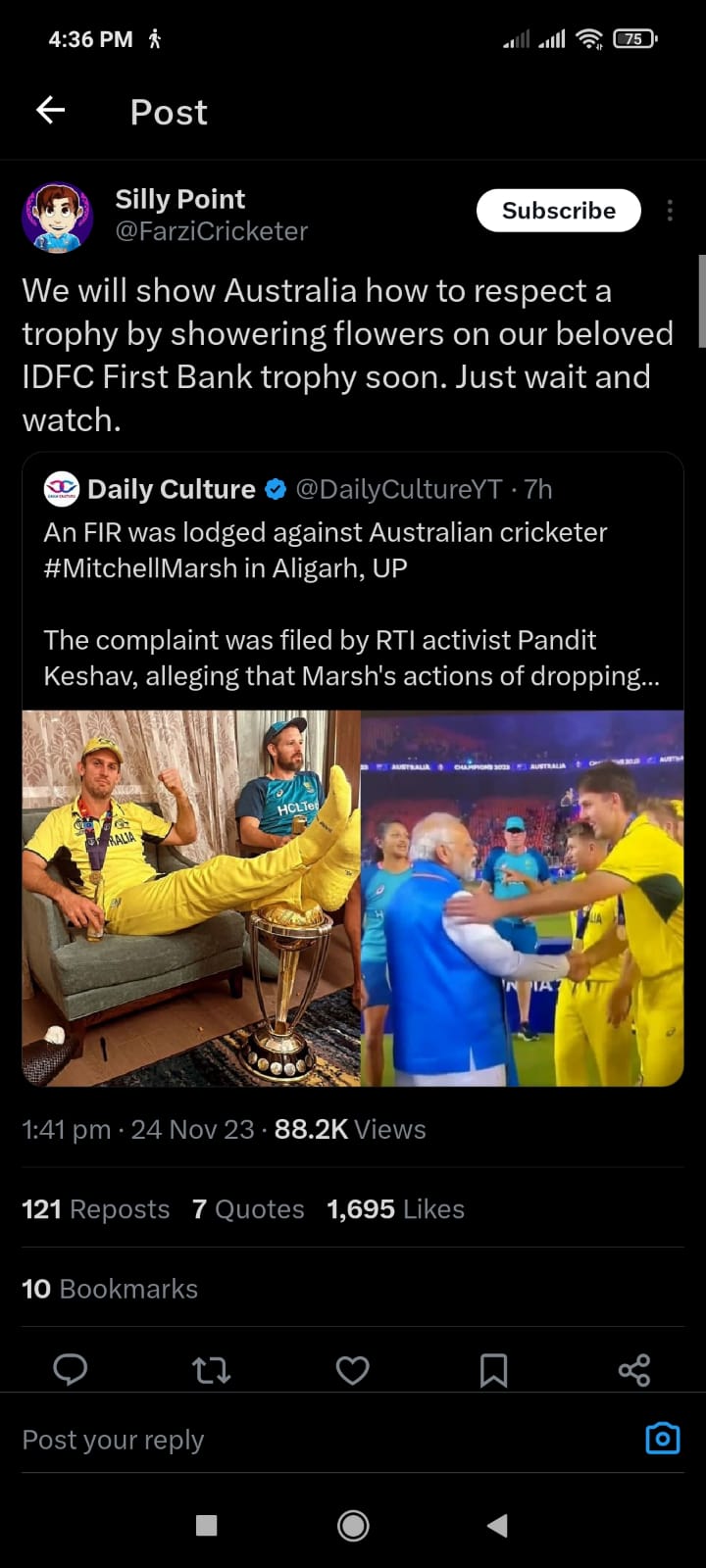Open Silly Point's profile avatar

pos(58,214)
